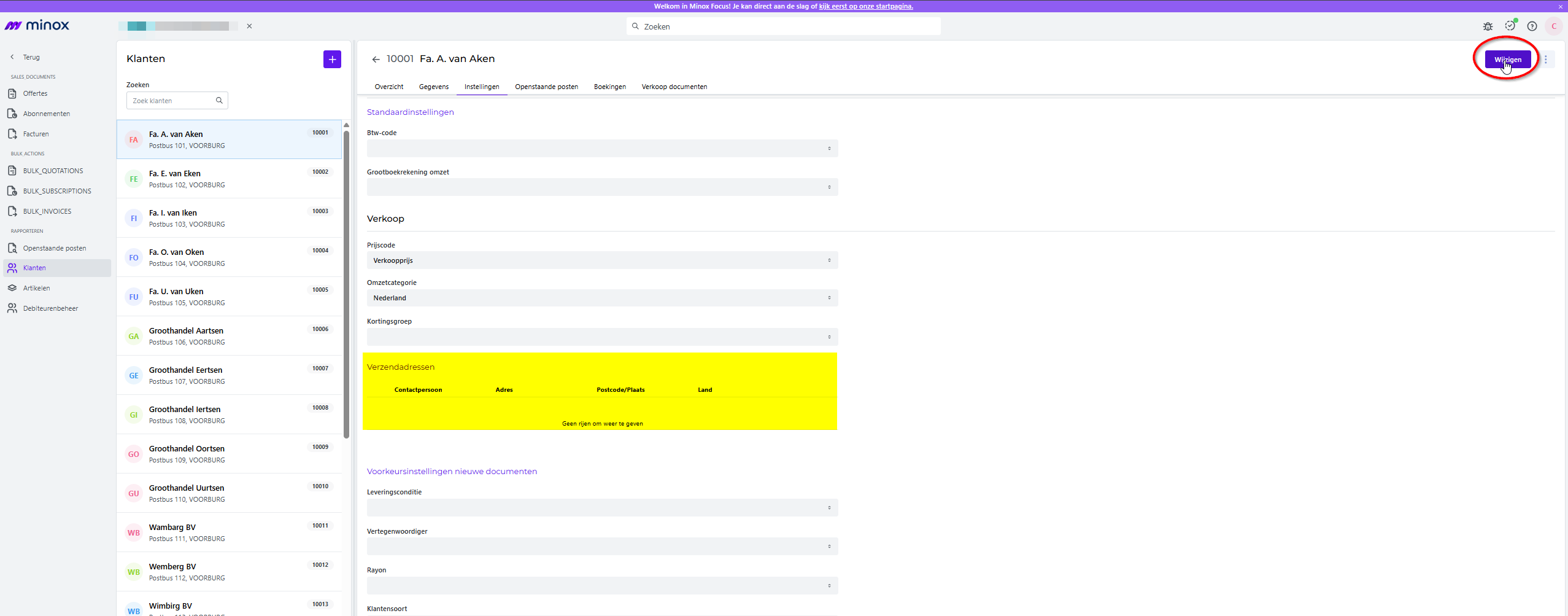Viewport: 1568px width, 616px height.
Task: Select customer Fa. U. van Uken
Action: pos(229,297)
